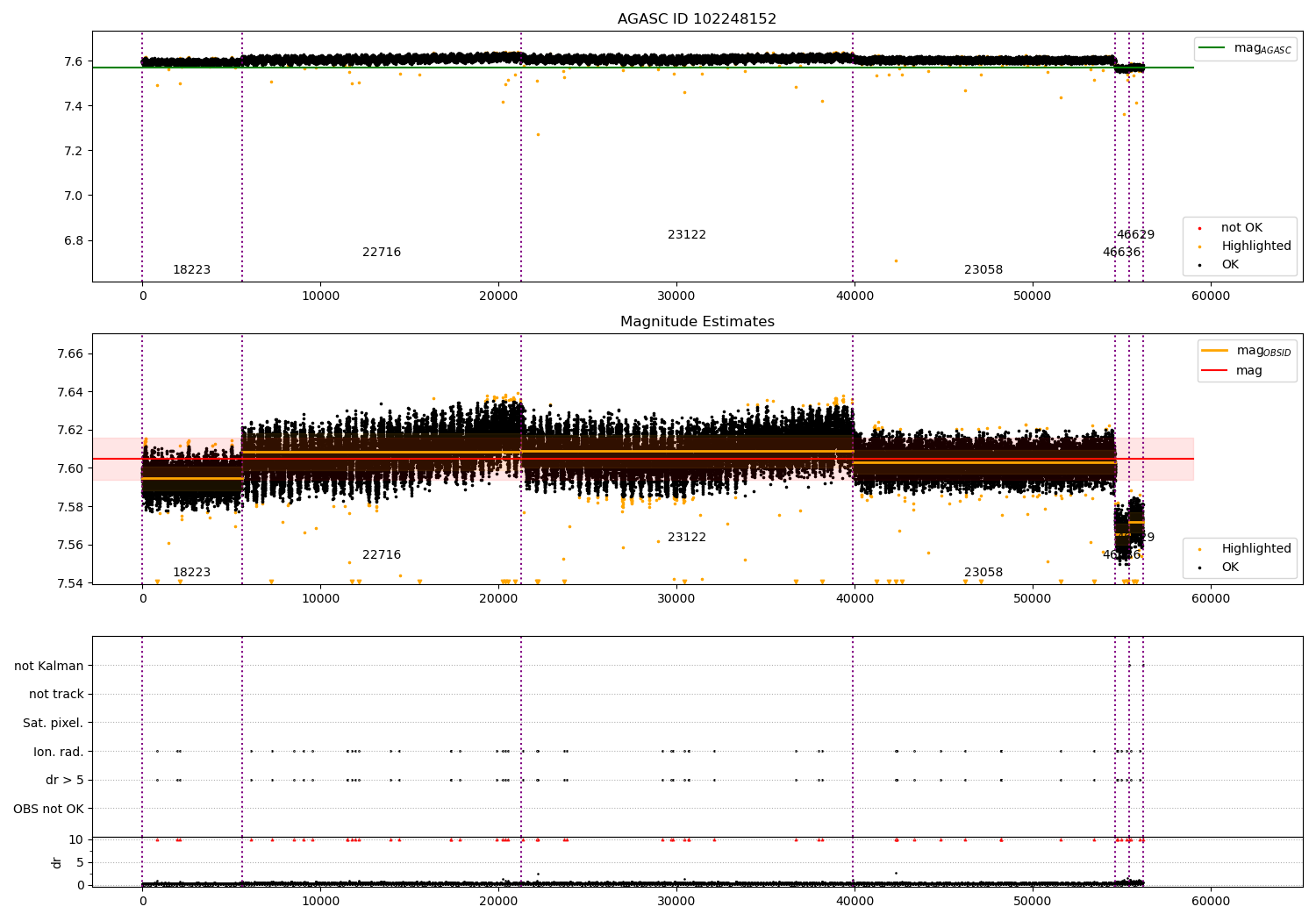Image resolution: width=1316 pixels, height=921 pixels.
Task: Click y-axis tick 7.56 in middle plot
Action: (x=69, y=546)
